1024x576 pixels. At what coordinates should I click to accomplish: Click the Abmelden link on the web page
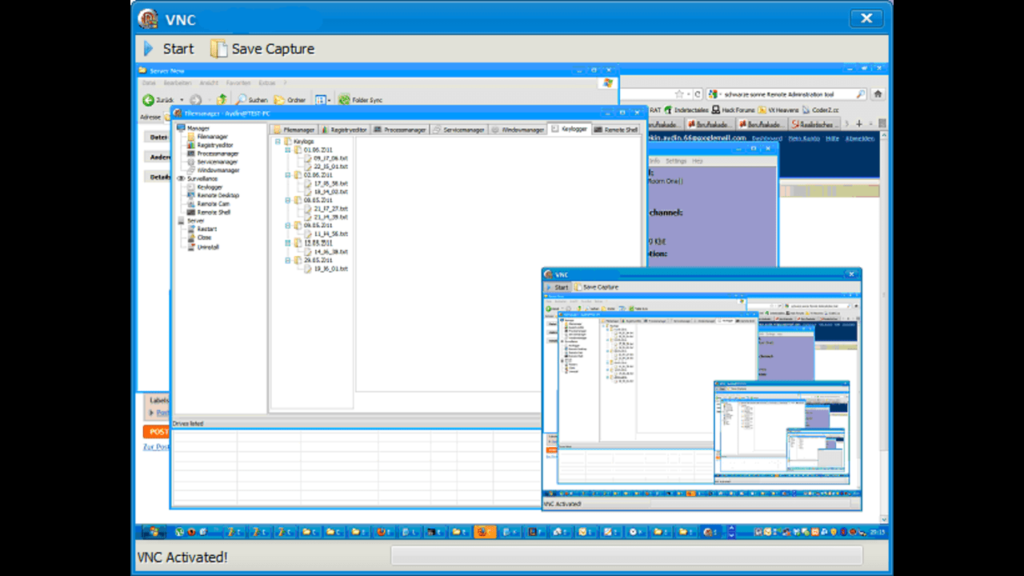[x=859, y=138]
